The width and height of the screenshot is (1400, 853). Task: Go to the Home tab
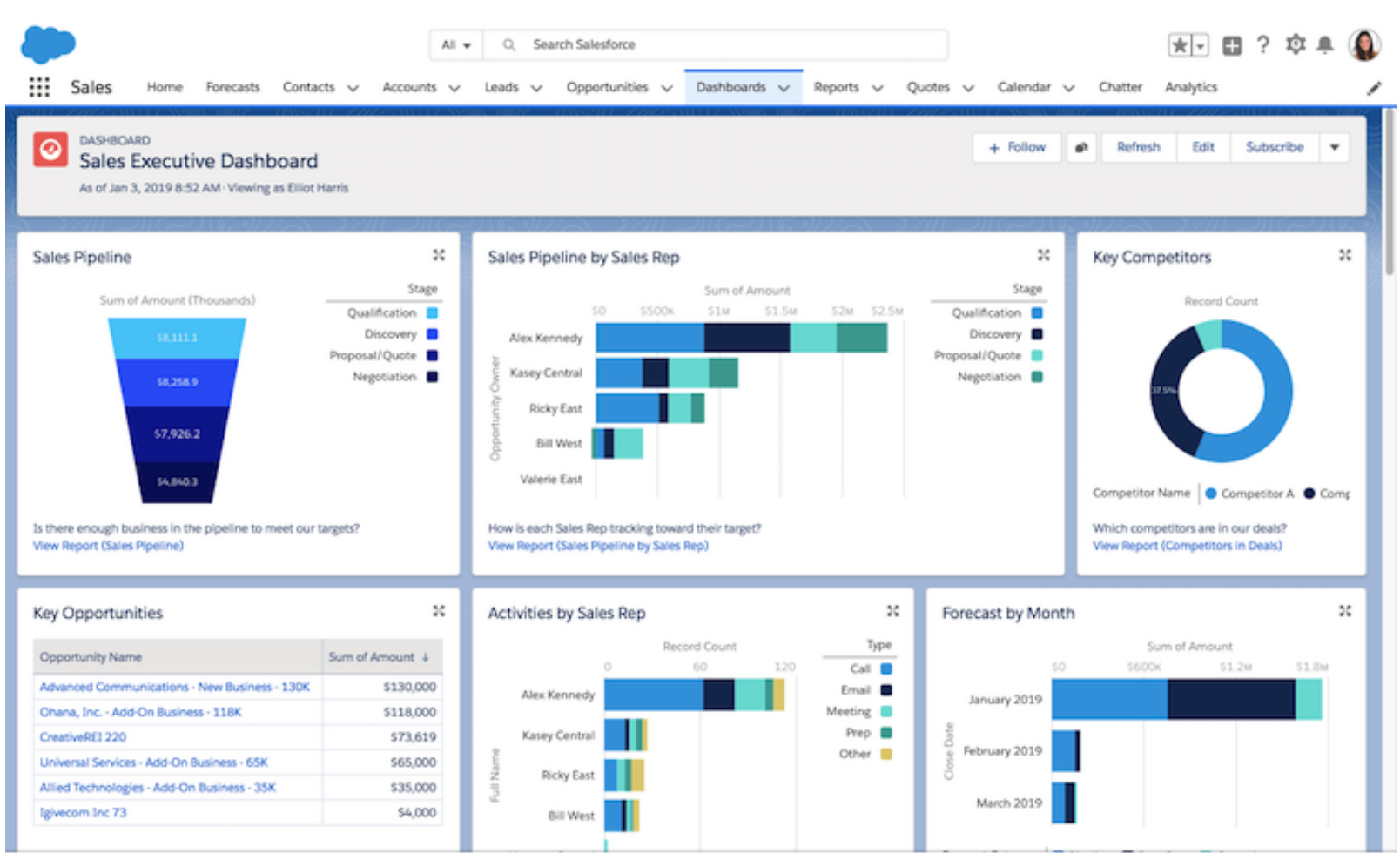tap(165, 87)
